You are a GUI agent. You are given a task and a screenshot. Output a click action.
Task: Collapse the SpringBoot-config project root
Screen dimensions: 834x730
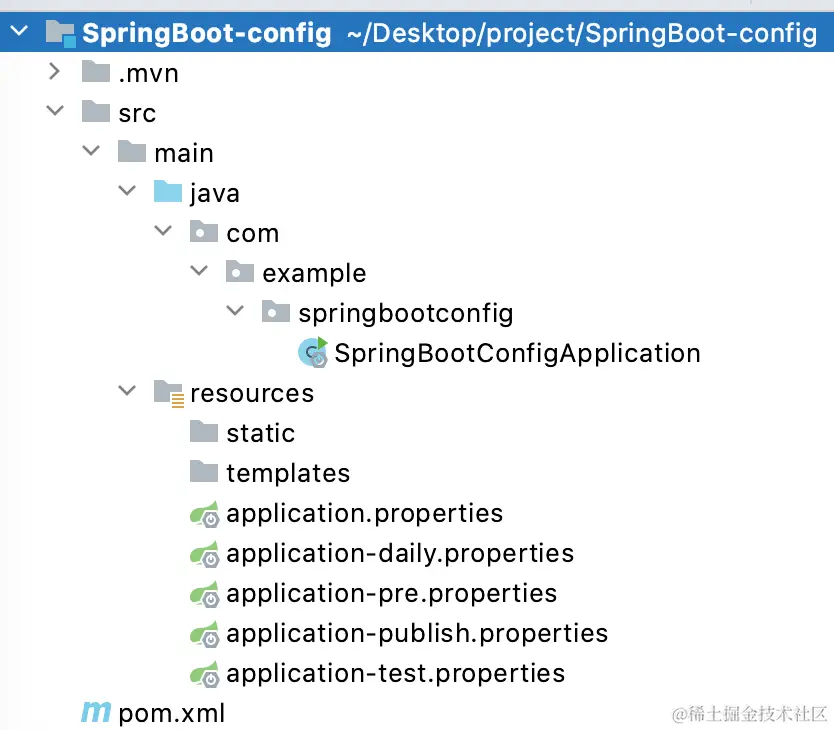19,33
